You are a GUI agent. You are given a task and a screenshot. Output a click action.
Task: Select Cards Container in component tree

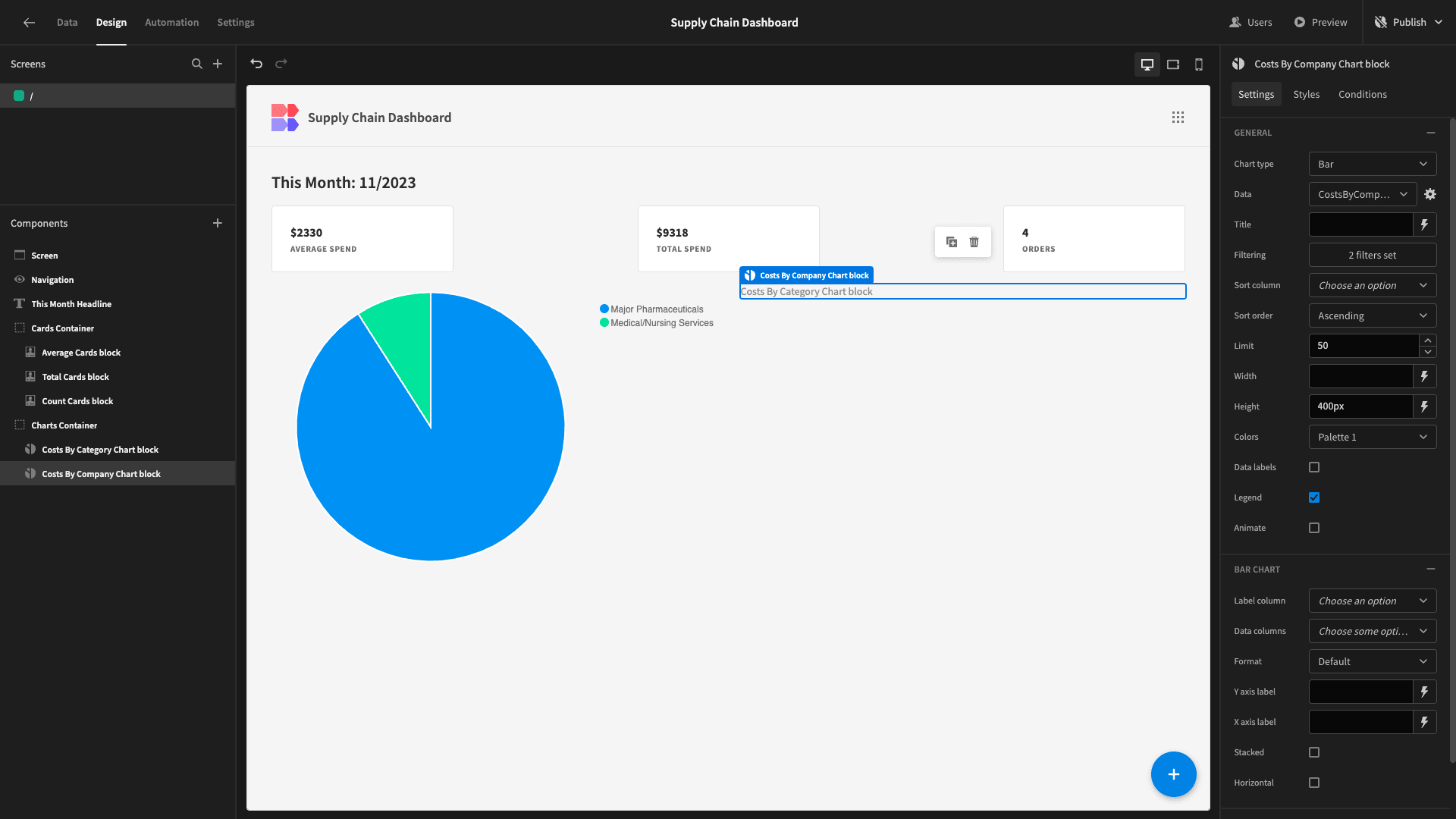[118, 328]
